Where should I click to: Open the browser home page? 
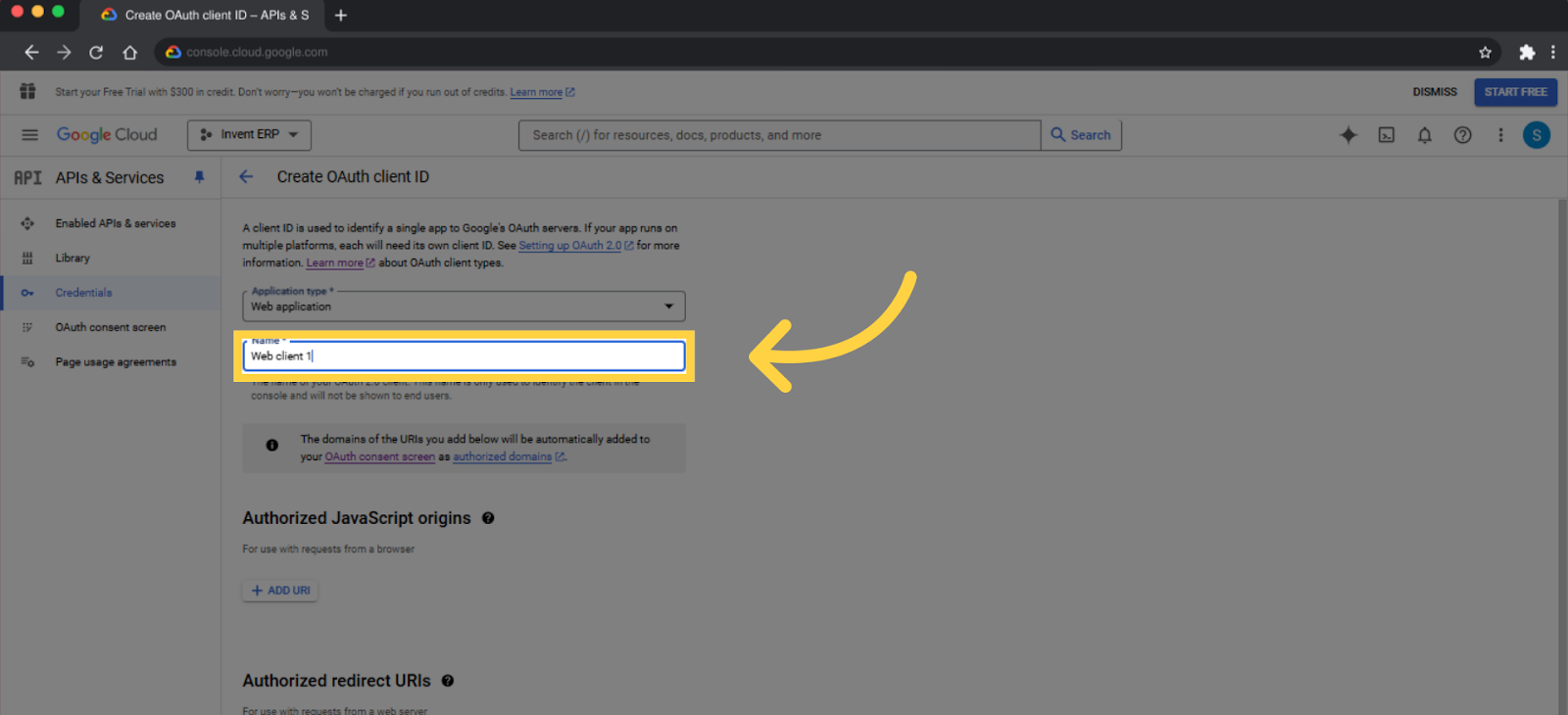click(129, 52)
